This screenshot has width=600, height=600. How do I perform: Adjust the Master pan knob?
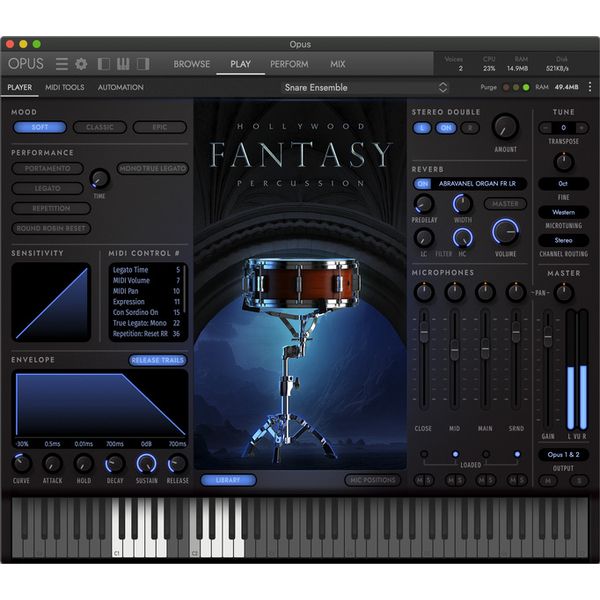[x=564, y=292]
